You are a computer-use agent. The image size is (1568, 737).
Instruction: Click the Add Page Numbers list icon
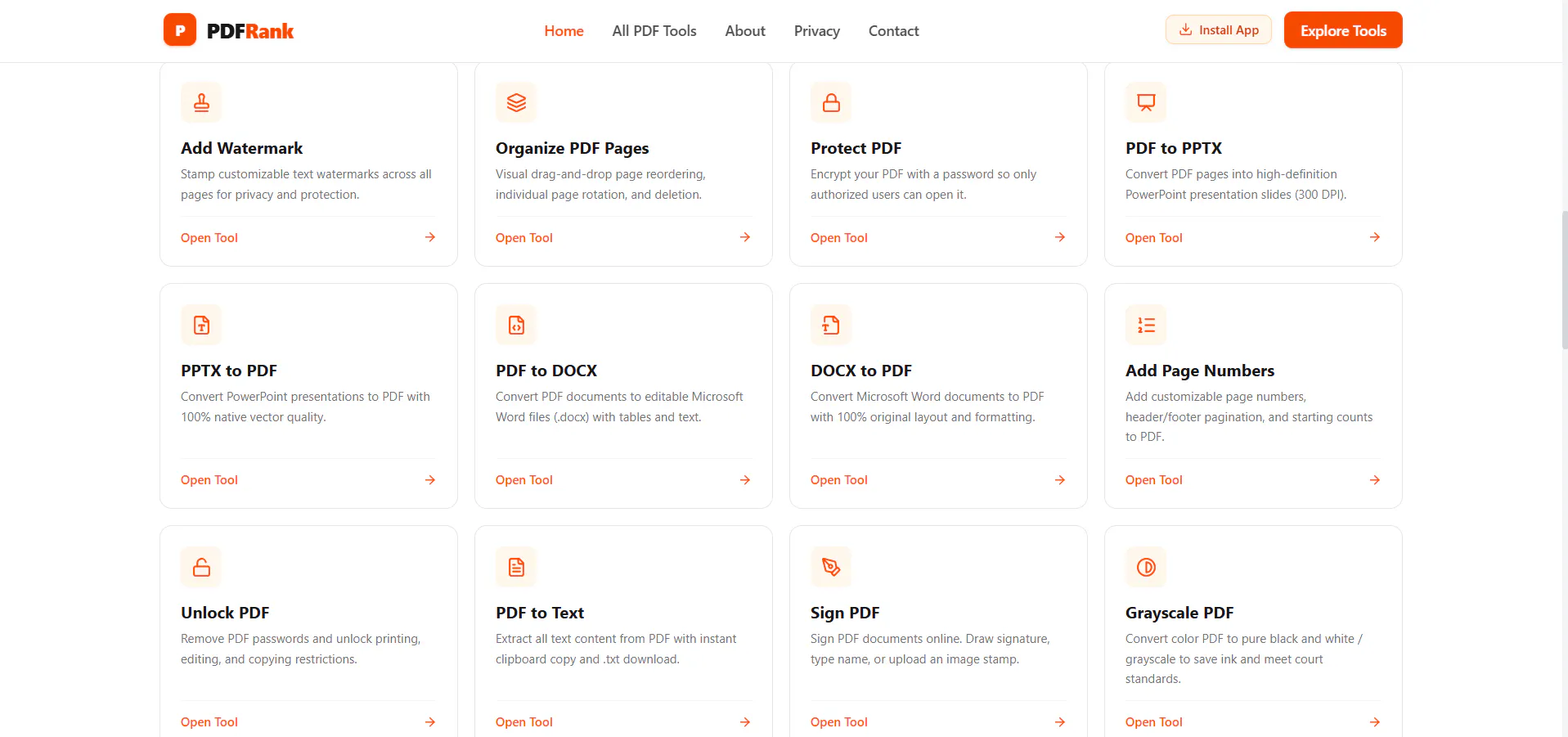(x=1146, y=325)
